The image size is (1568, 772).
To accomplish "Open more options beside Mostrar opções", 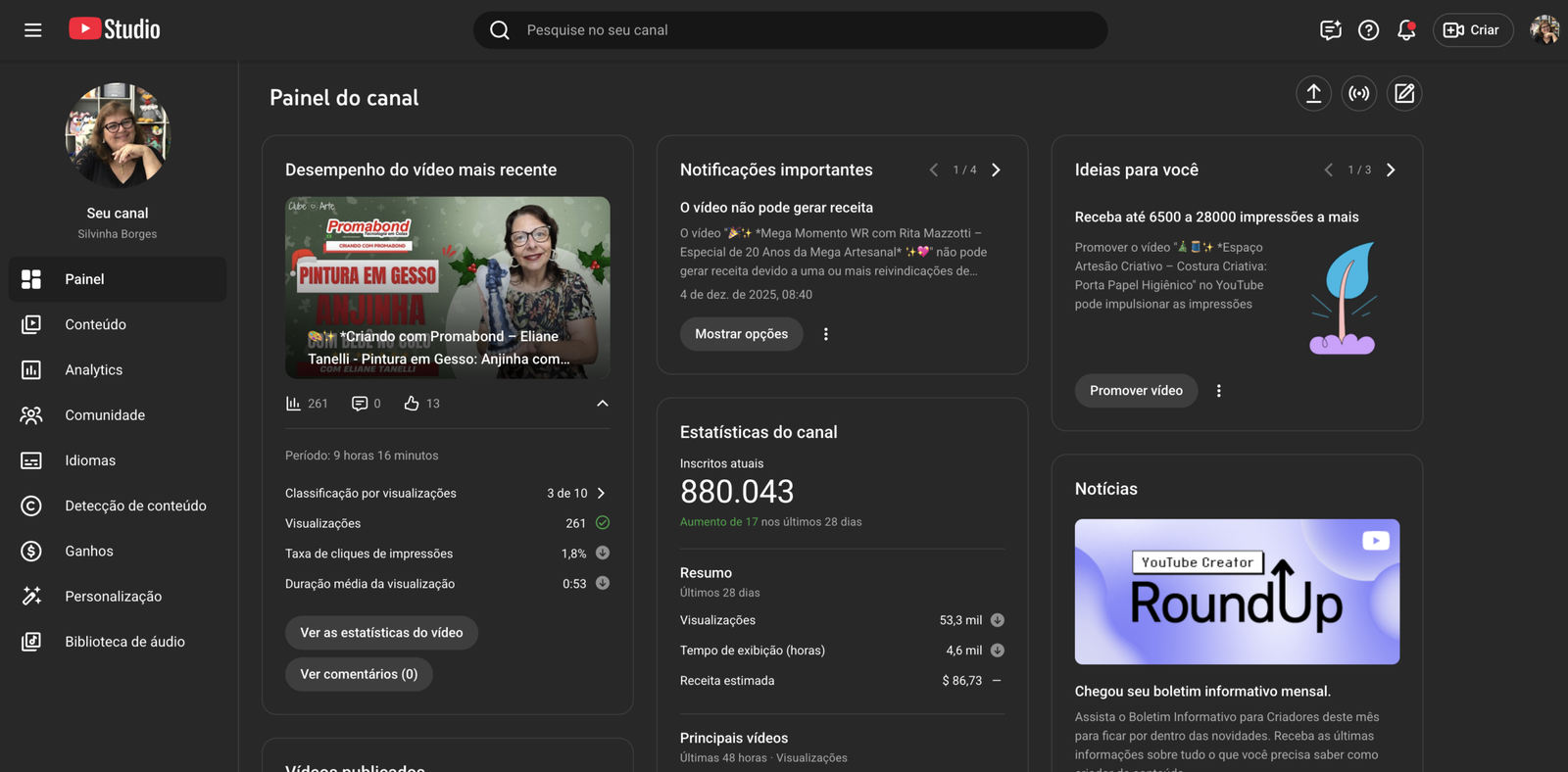I will point(826,334).
